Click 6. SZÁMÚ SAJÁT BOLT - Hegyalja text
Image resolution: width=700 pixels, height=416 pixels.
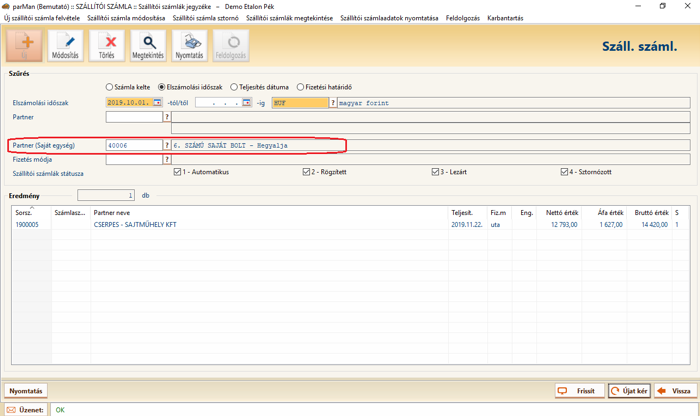point(231,145)
